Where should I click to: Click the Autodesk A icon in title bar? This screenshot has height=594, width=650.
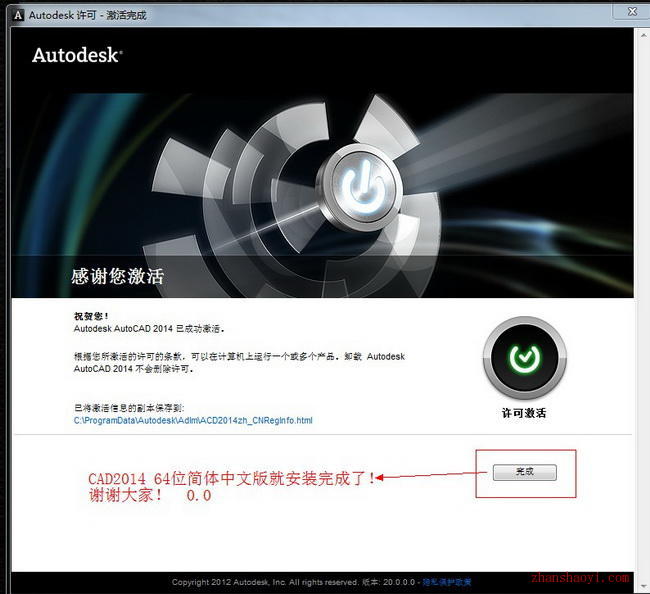pos(18,15)
